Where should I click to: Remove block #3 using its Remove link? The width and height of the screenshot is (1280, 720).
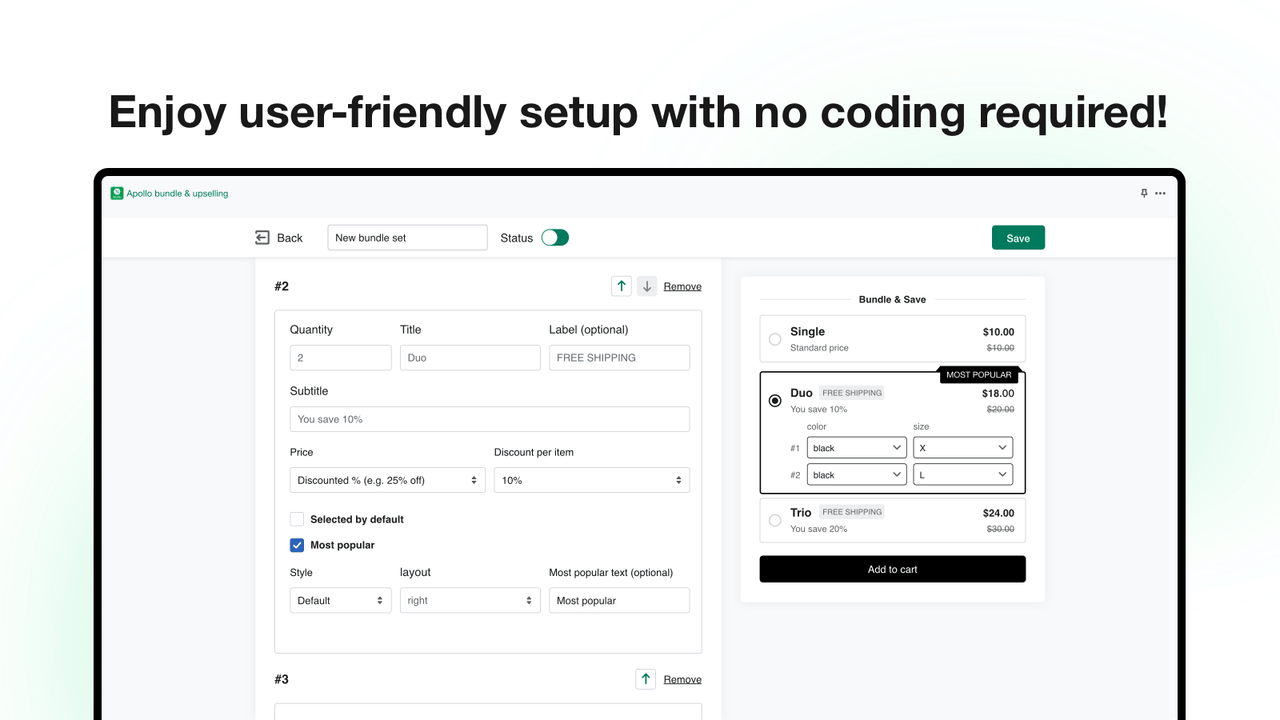tap(682, 678)
